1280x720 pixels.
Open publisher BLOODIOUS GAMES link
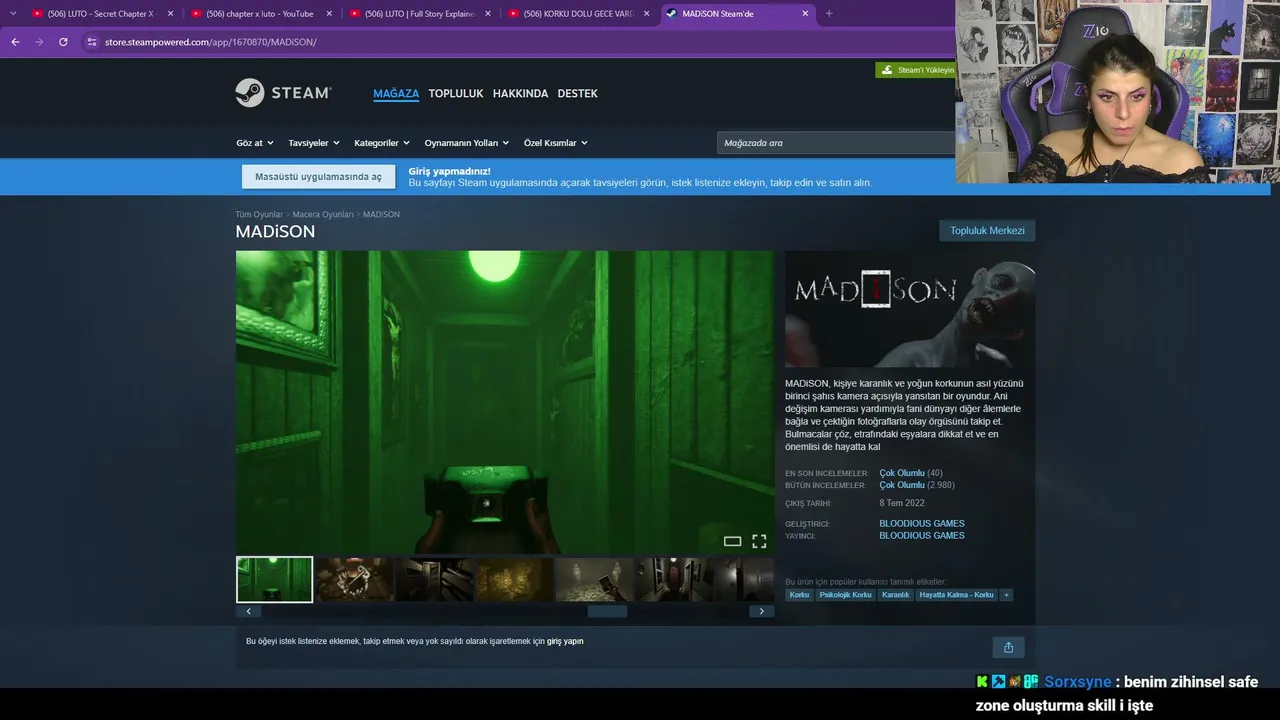coord(922,535)
